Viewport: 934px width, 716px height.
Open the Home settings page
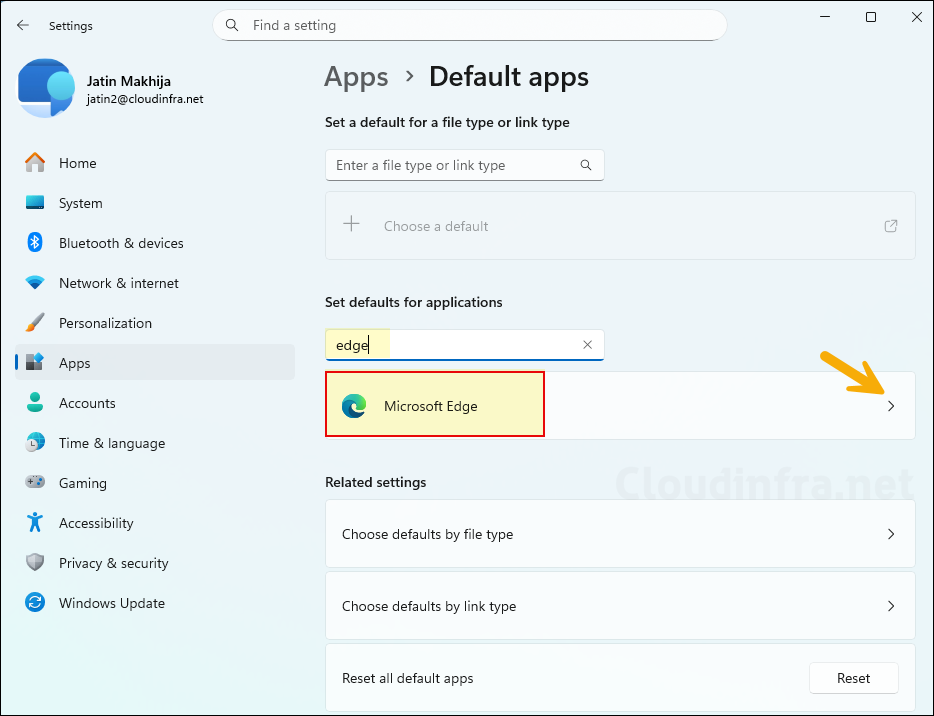coord(77,163)
